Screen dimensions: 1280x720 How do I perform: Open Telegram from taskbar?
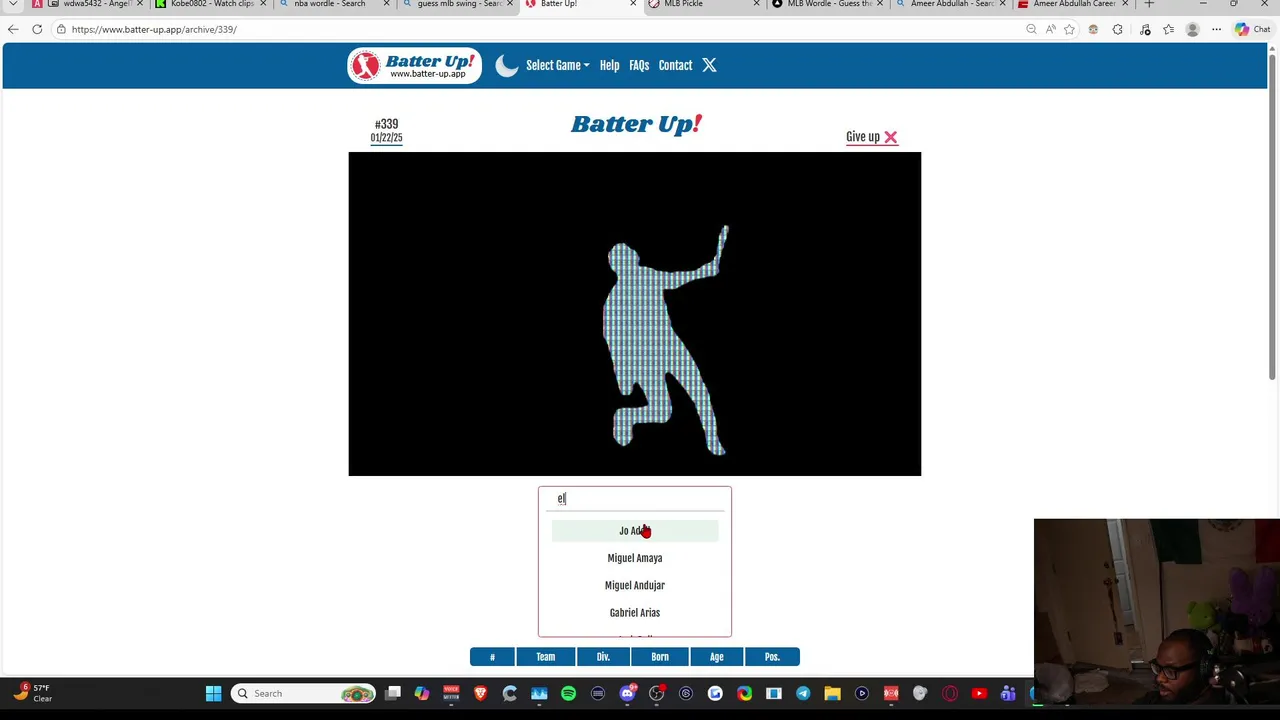[x=803, y=693]
